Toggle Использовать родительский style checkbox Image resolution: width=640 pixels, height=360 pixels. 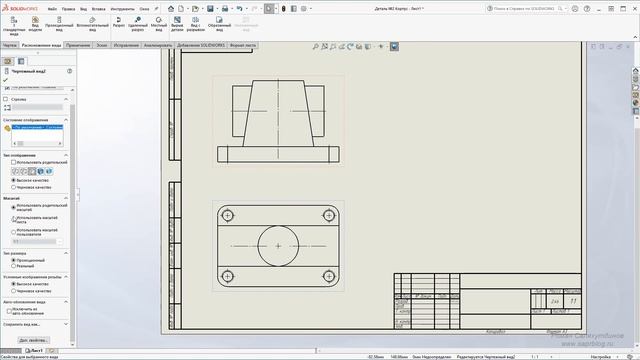[x=13, y=162]
